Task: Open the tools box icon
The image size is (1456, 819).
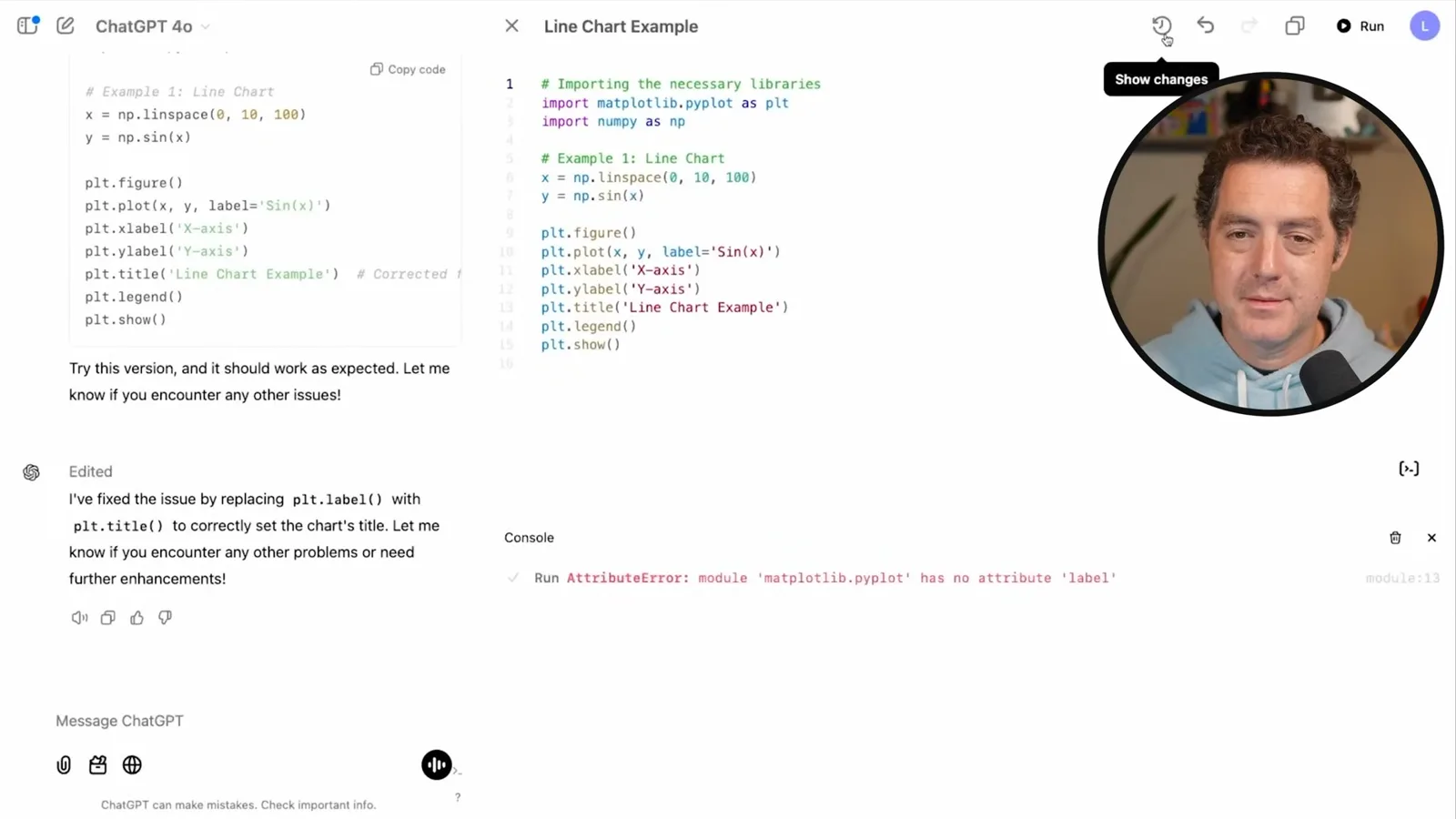Action: tap(97, 765)
